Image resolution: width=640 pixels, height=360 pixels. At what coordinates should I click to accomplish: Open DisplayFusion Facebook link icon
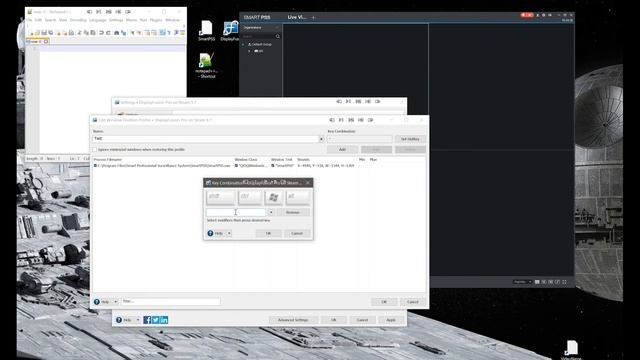[x=147, y=320]
